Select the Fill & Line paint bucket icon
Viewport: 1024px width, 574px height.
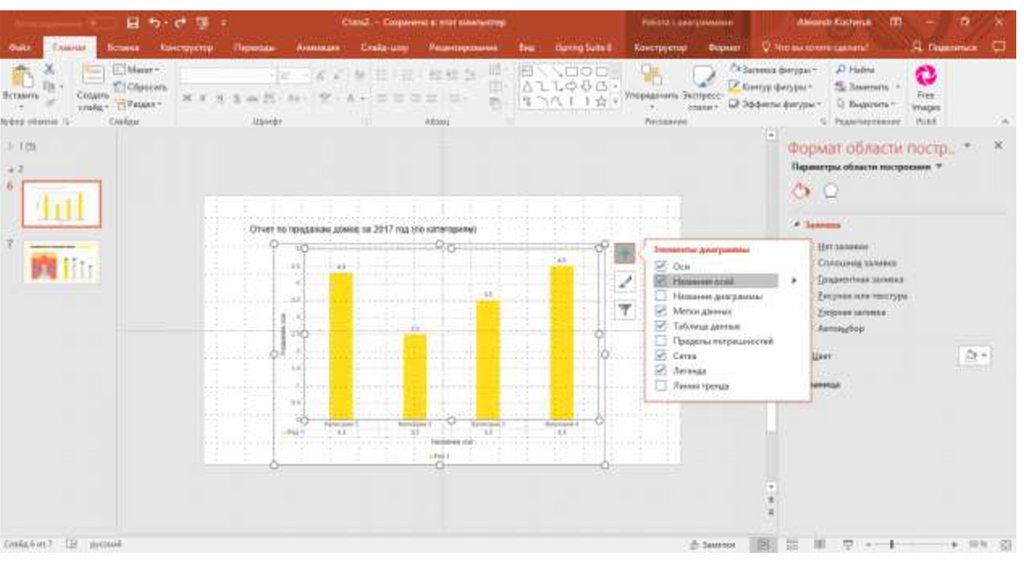(800, 191)
